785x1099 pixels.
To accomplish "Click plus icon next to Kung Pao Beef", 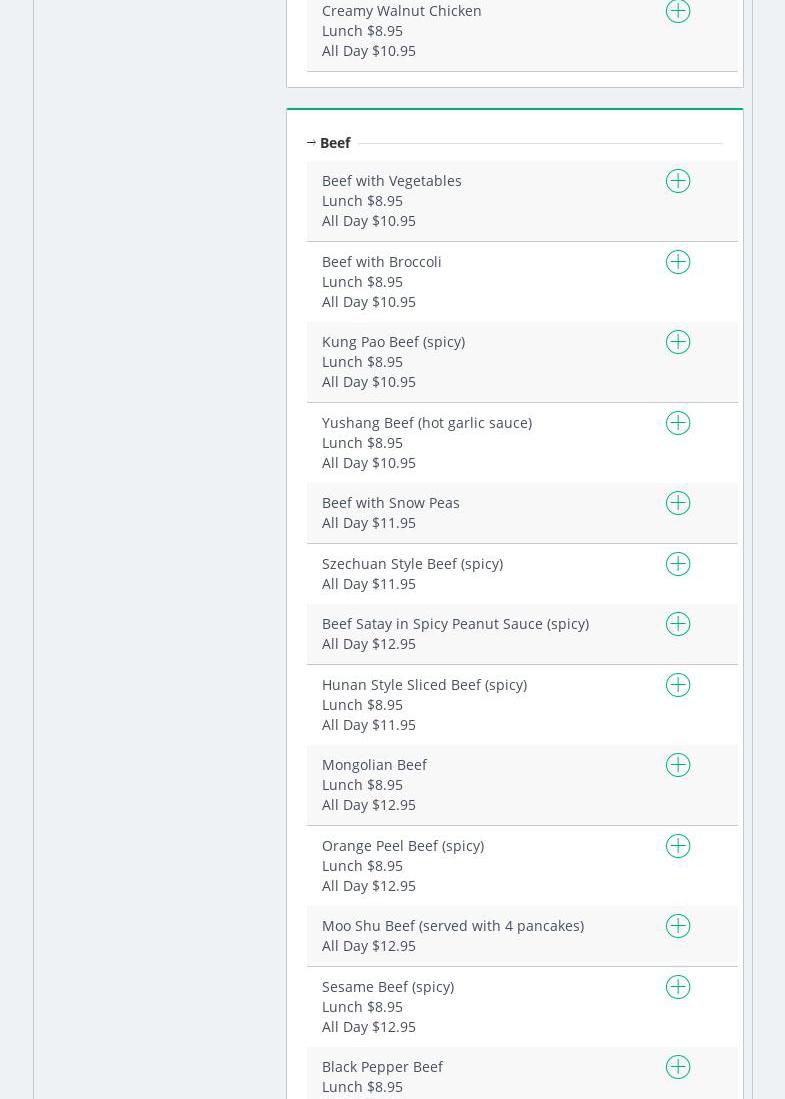I will click(678, 342).
